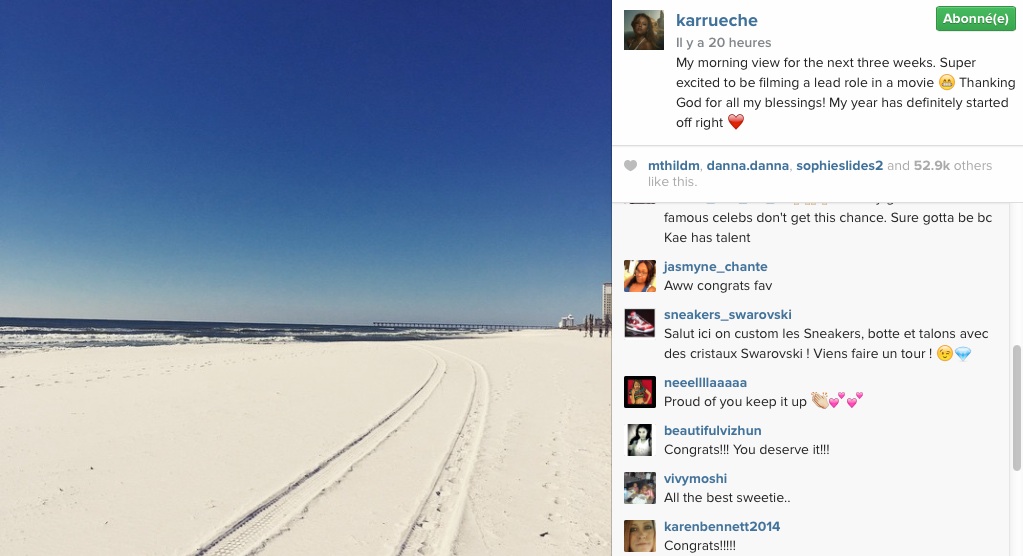Click the beach photo
The width and height of the screenshot is (1023, 556).
point(305,278)
